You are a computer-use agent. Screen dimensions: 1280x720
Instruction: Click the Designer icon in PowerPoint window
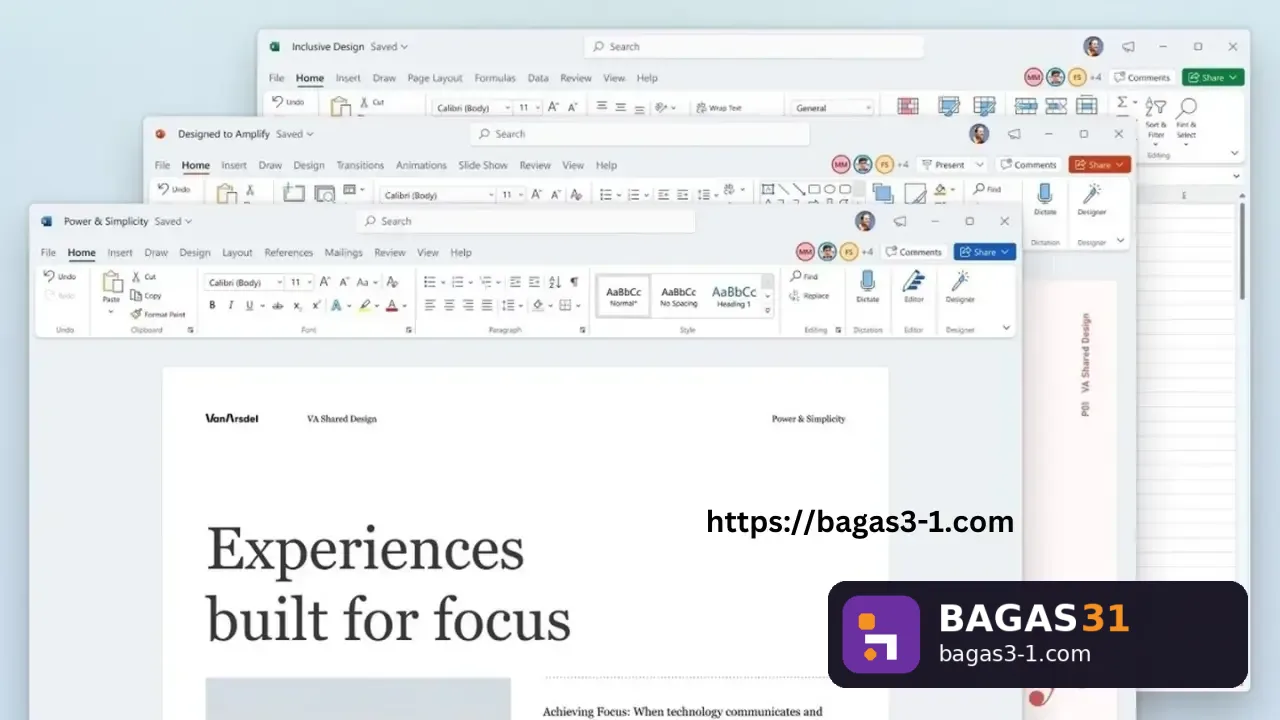point(1092,193)
